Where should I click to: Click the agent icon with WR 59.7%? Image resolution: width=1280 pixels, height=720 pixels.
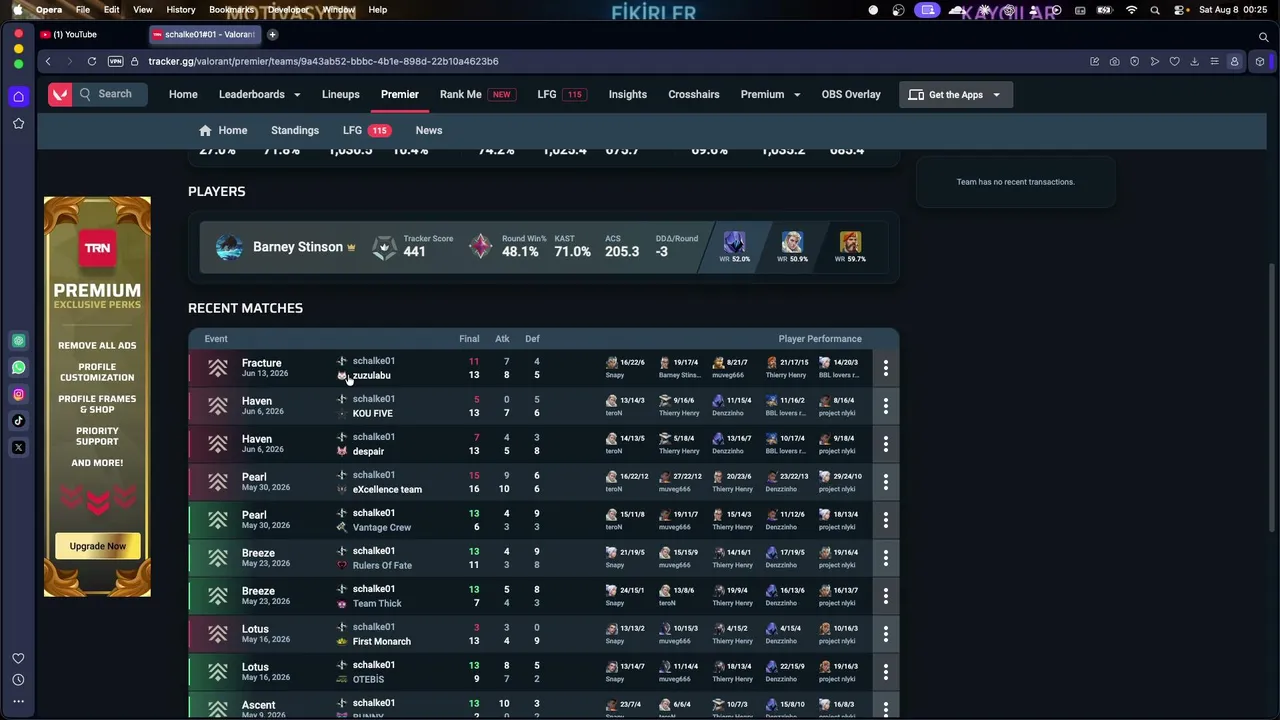point(850,243)
